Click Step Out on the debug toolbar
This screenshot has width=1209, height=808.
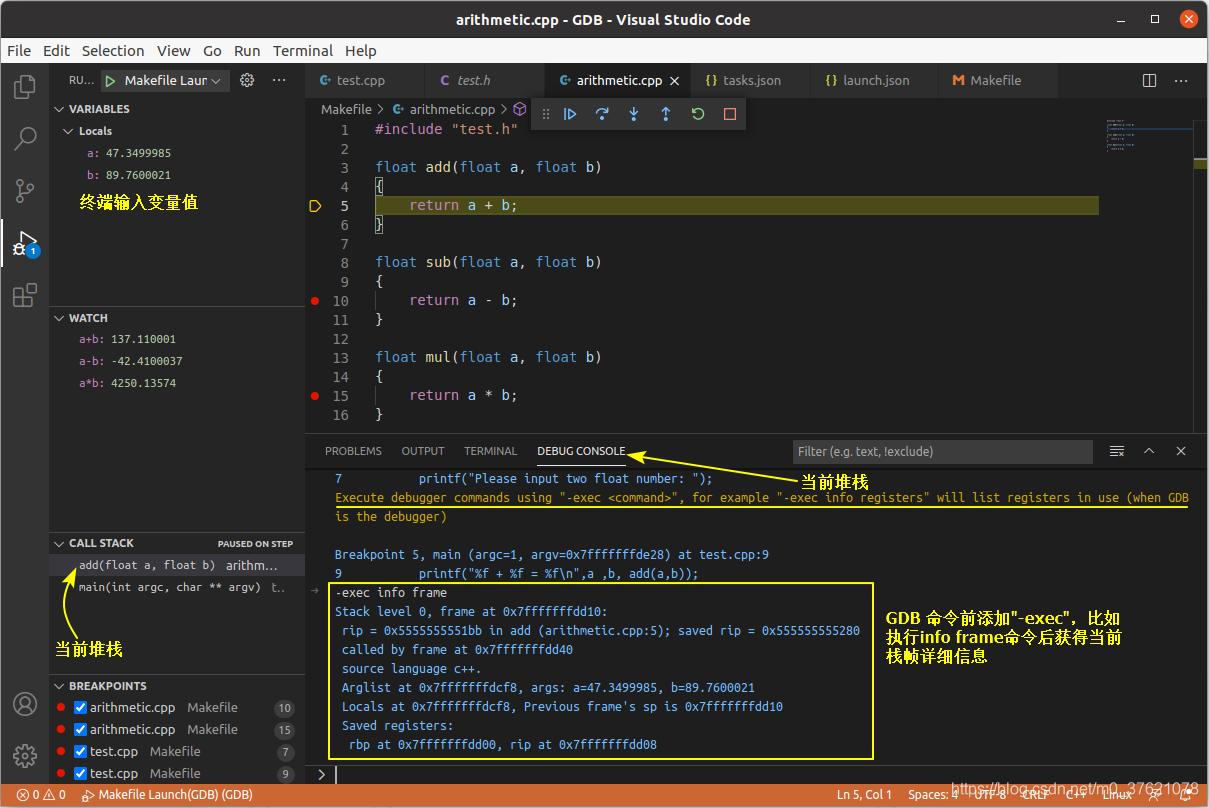point(666,114)
